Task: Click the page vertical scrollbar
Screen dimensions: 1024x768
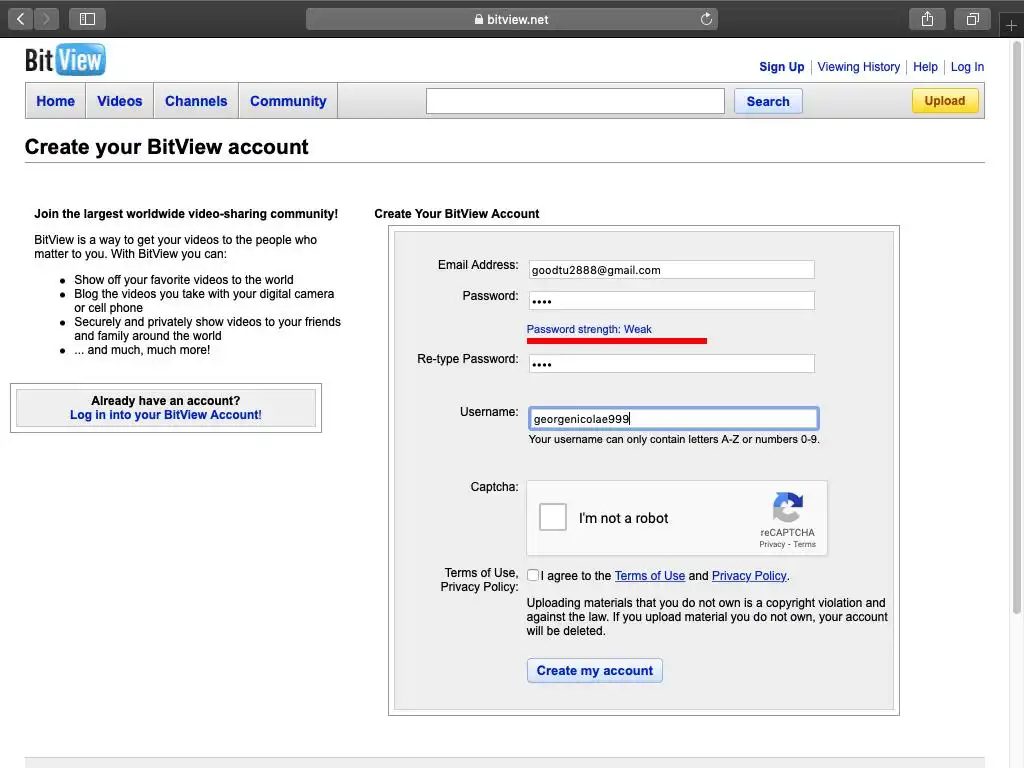Action: pyautogui.click(x=1016, y=327)
